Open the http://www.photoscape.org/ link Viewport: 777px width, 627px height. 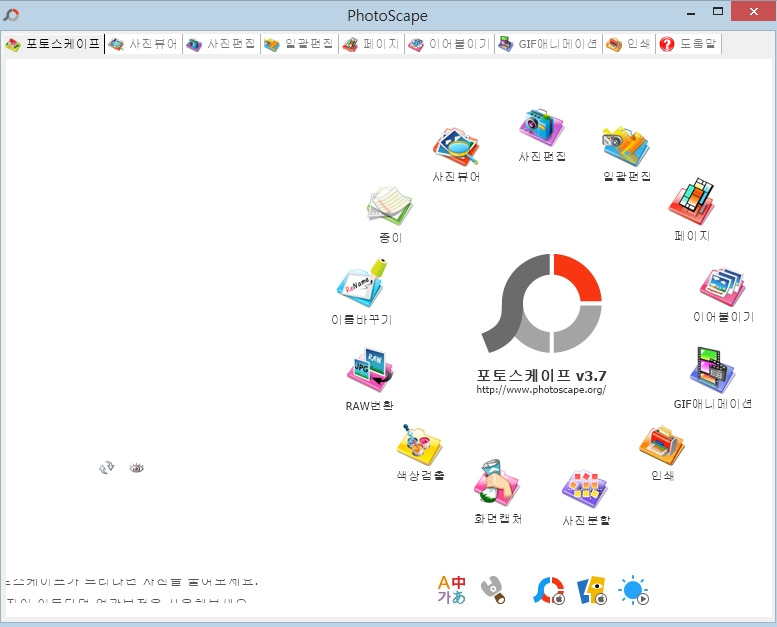pos(541,390)
